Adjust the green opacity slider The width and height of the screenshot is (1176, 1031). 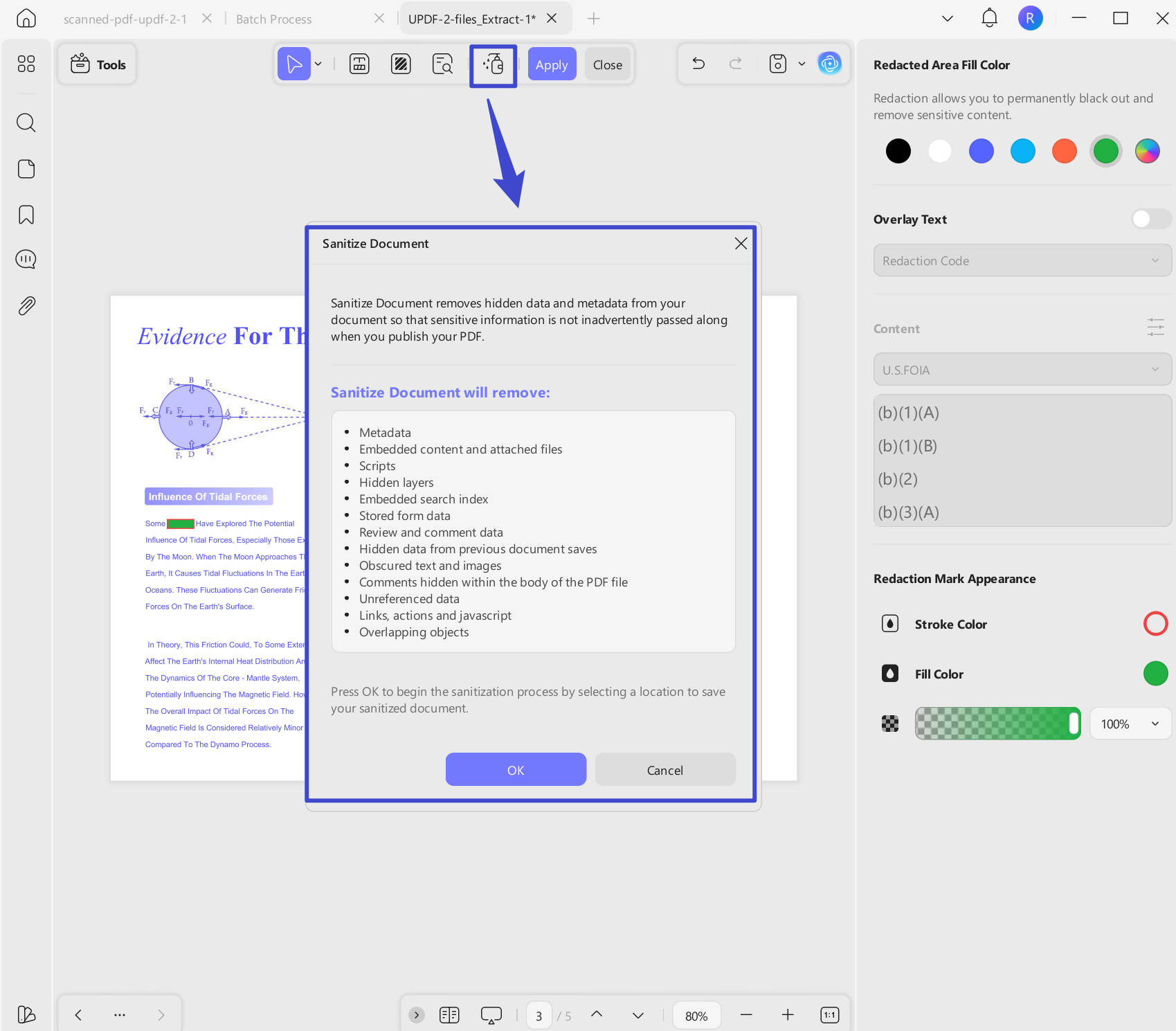(x=997, y=724)
